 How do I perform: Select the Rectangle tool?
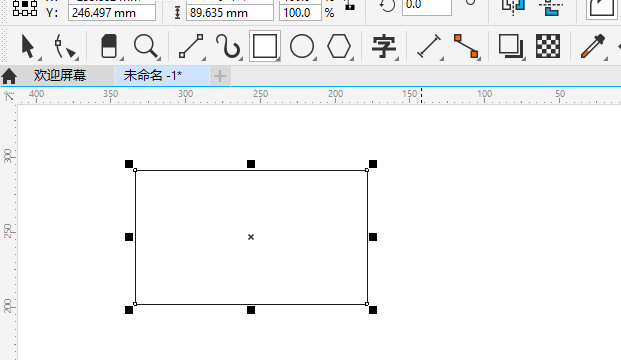tap(265, 46)
